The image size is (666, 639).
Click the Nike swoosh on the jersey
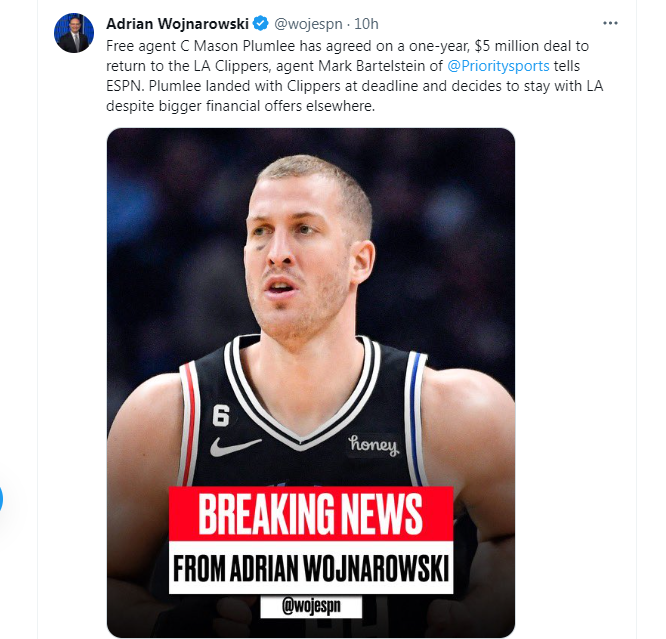click(x=235, y=446)
